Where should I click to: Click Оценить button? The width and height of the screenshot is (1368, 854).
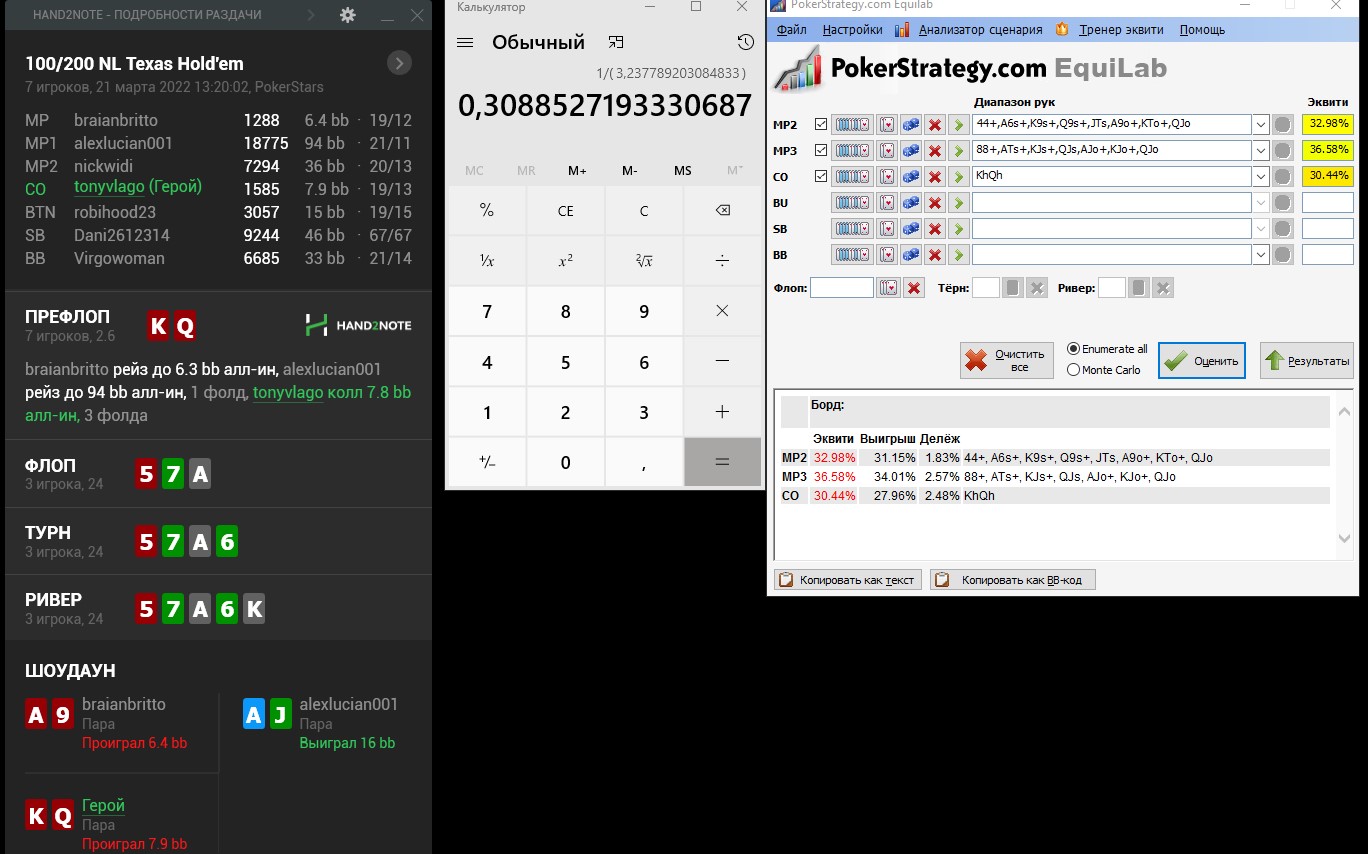coord(1202,361)
